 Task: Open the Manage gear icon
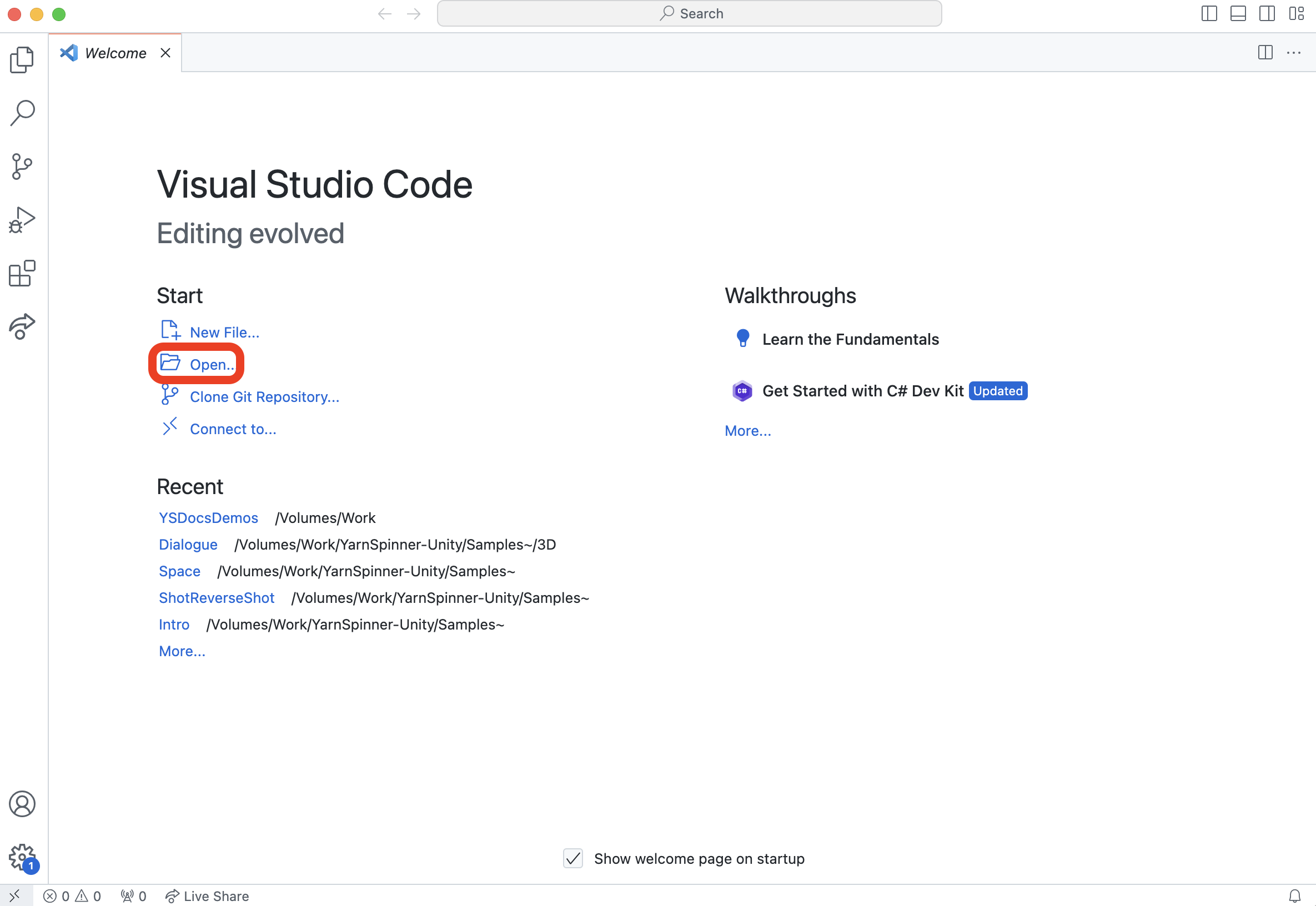tap(22, 857)
